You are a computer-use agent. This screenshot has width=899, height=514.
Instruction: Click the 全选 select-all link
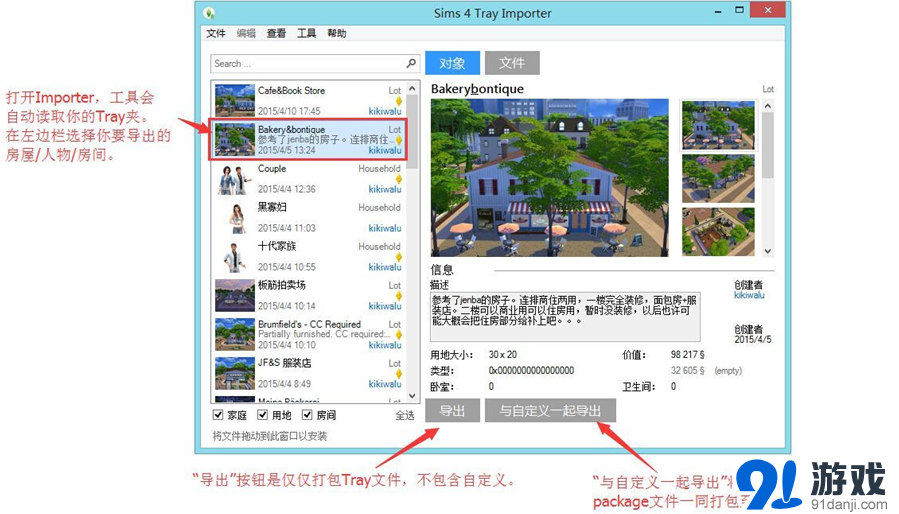405,415
